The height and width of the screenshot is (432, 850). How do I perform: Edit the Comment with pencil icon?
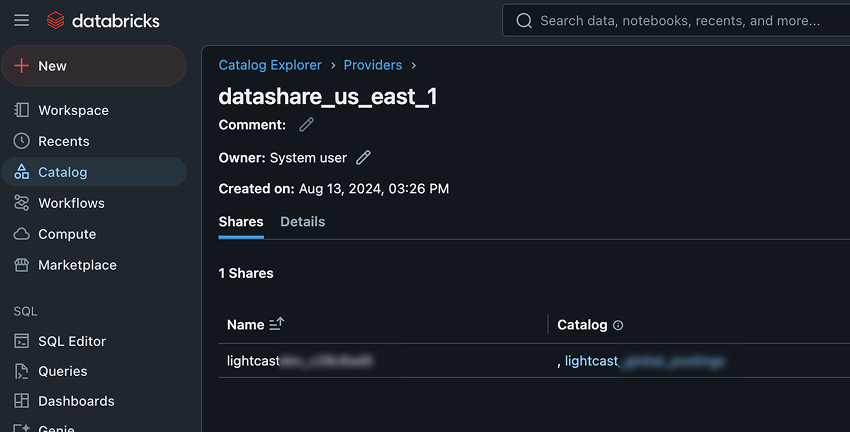click(x=307, y=125)
